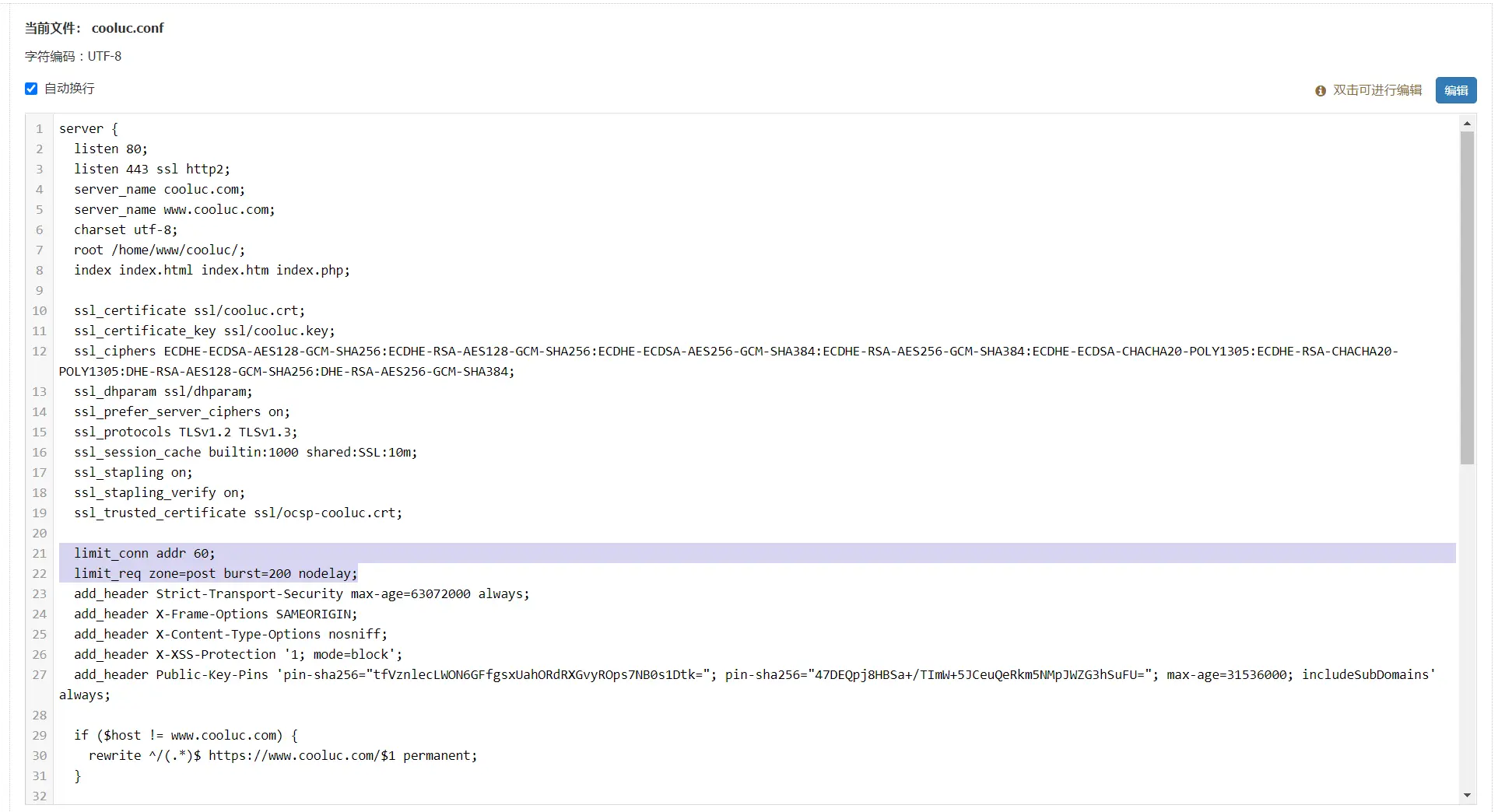Click line number 12 in the gutter
This screenshot has height=812, width=1498.
pyautogui.click(x=40, y=351)
